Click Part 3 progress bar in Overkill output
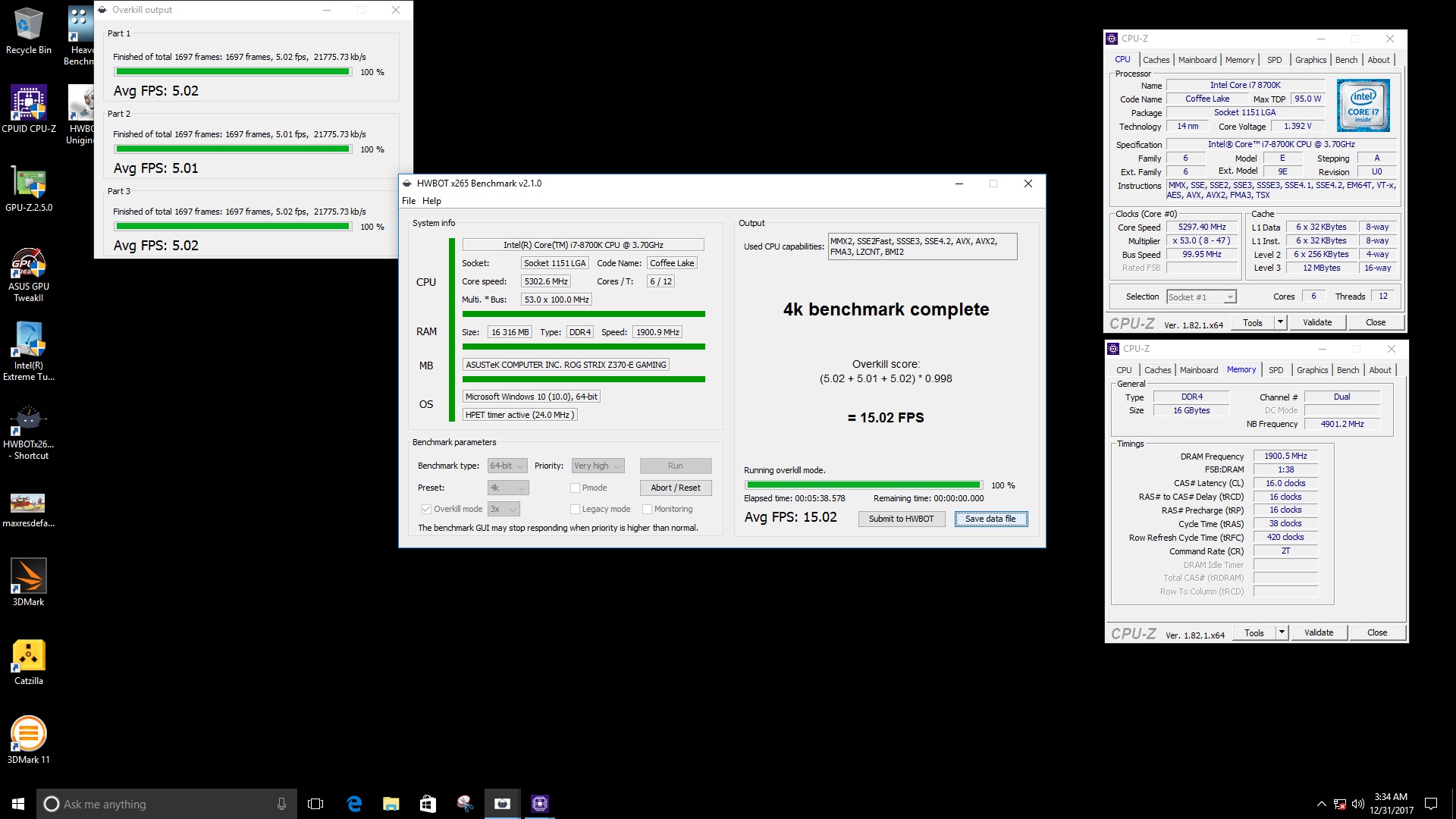1456x819 pixels. (x=233, y=226)
